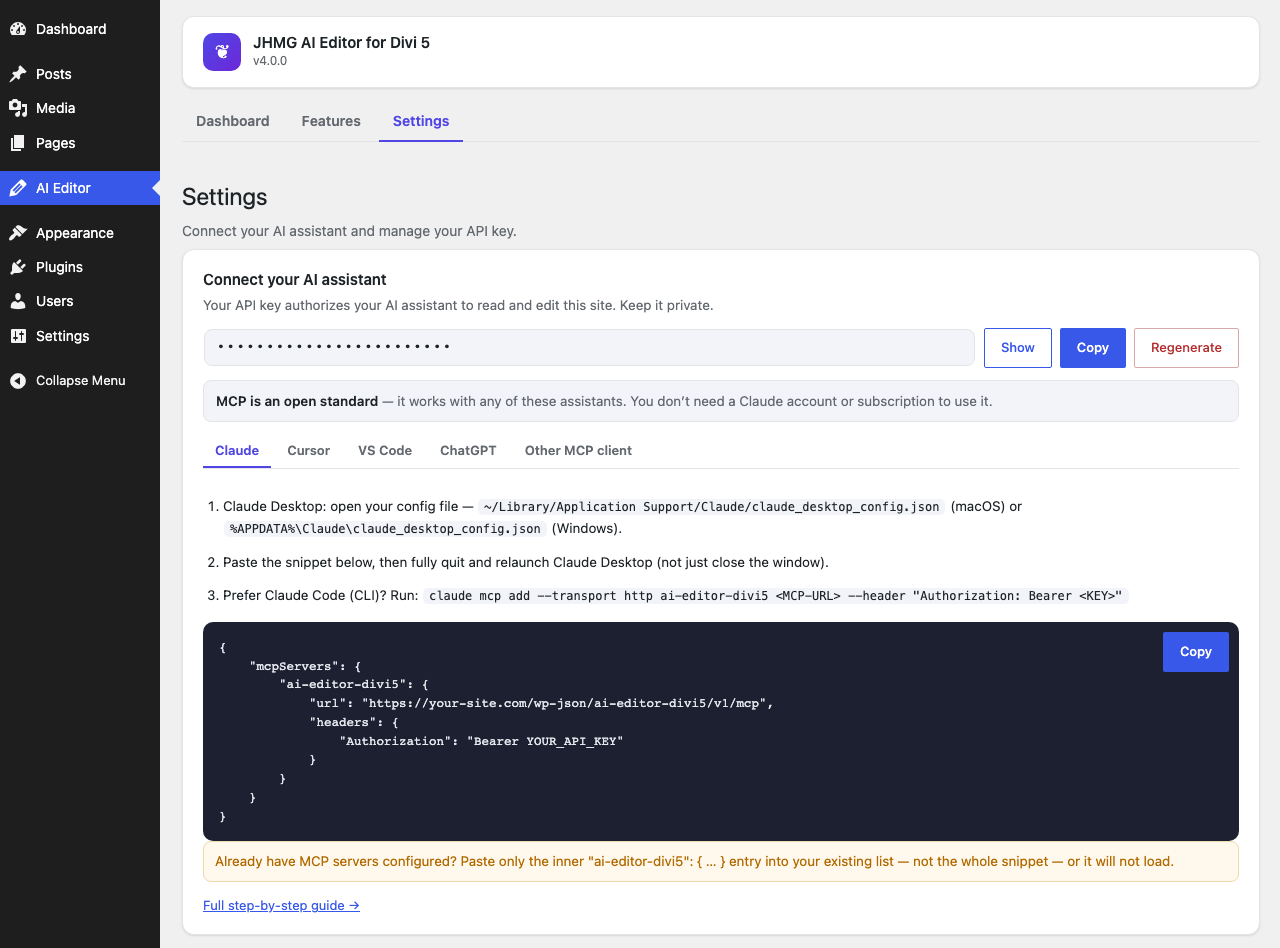Copy the JSON config snippet
Screen dimensions: 1280x948
click(x=1196, y=652)
